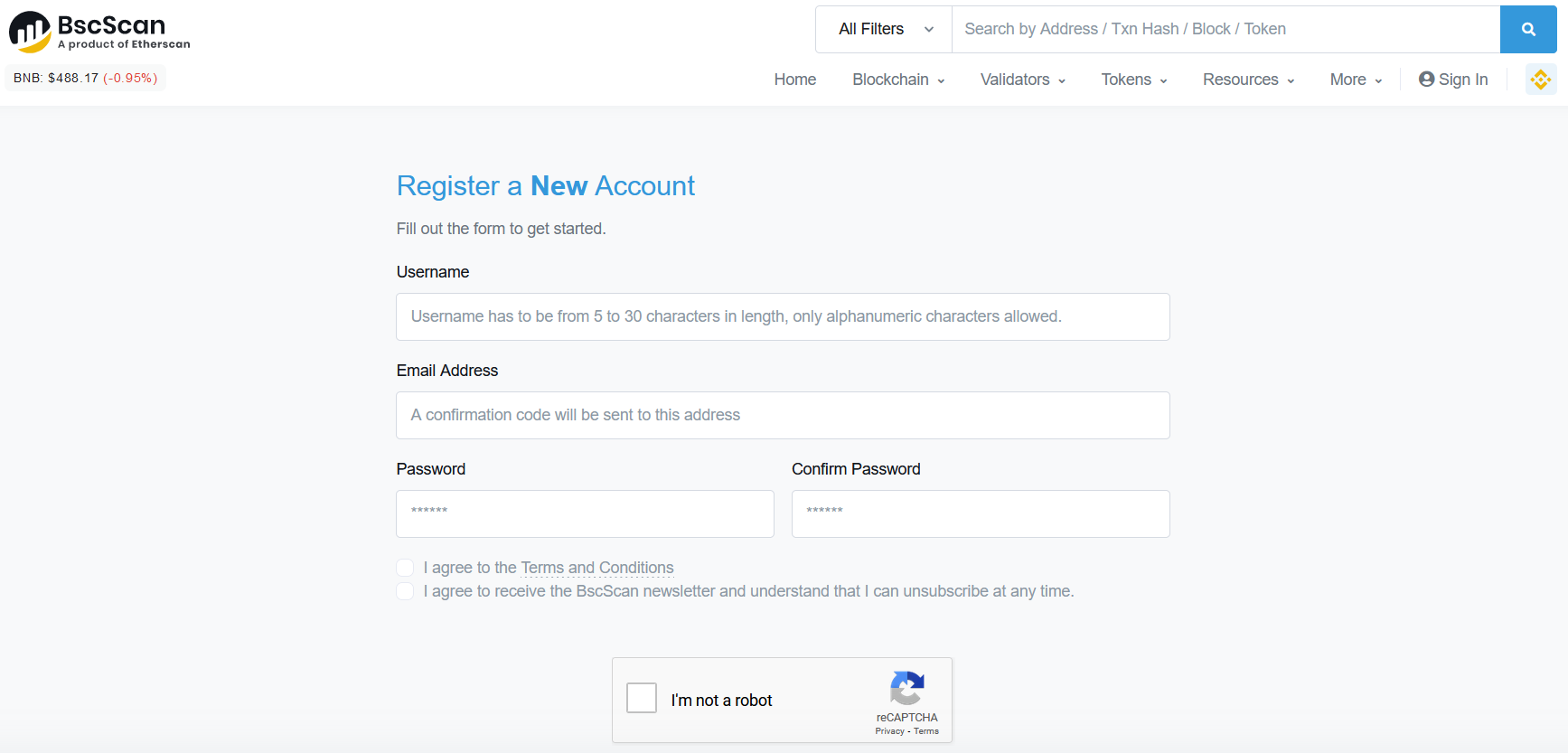
Task: Focus the Confirm Password field
Action: pos(981,513)
